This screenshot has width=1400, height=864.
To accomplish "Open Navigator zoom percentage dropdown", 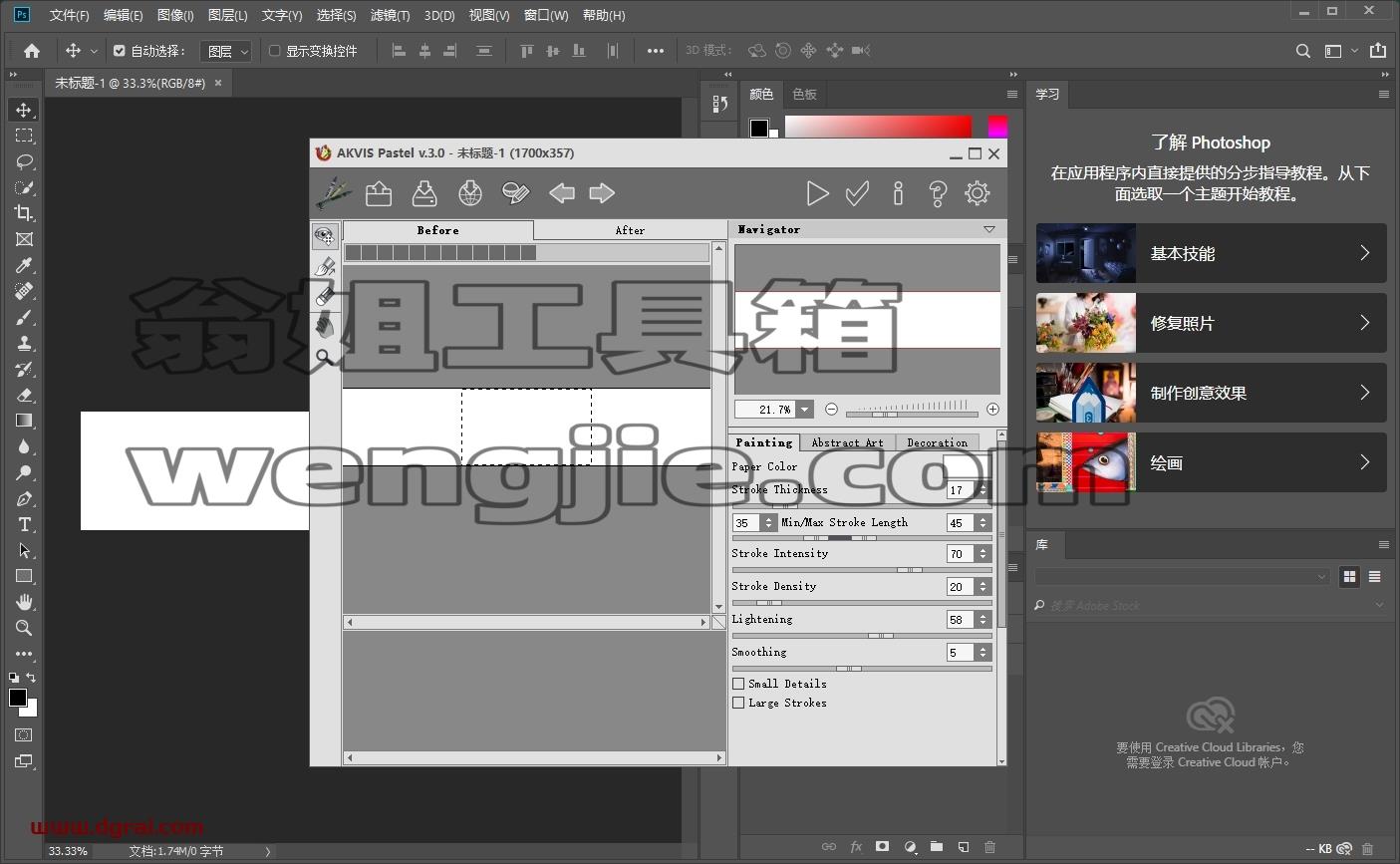I will tap(805, 409).
